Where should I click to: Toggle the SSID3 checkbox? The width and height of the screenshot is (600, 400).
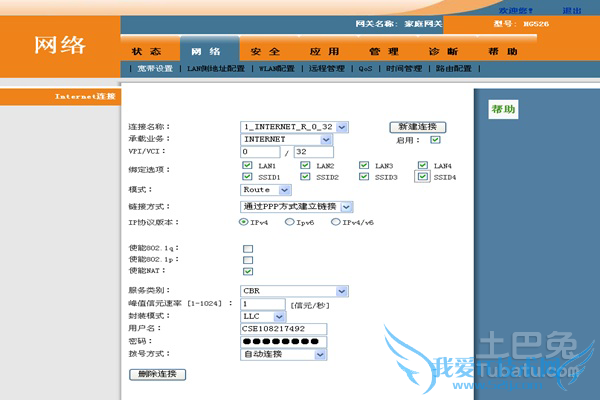point(364,176)
